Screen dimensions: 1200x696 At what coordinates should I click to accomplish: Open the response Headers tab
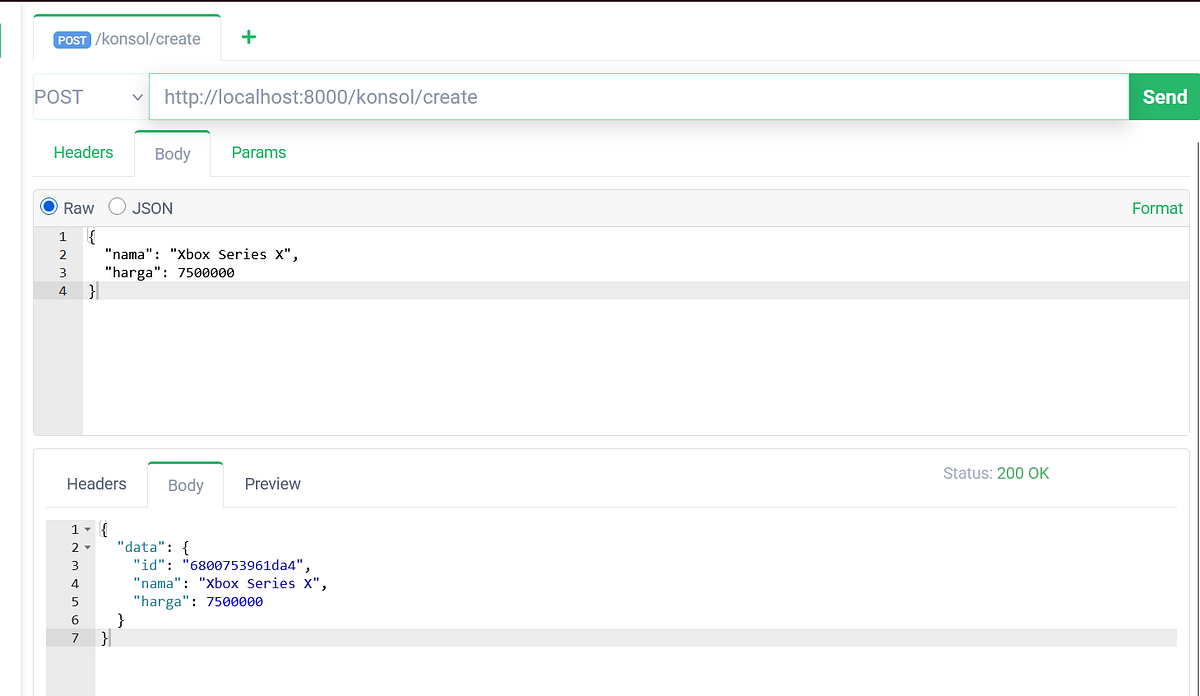coord(96,484)
